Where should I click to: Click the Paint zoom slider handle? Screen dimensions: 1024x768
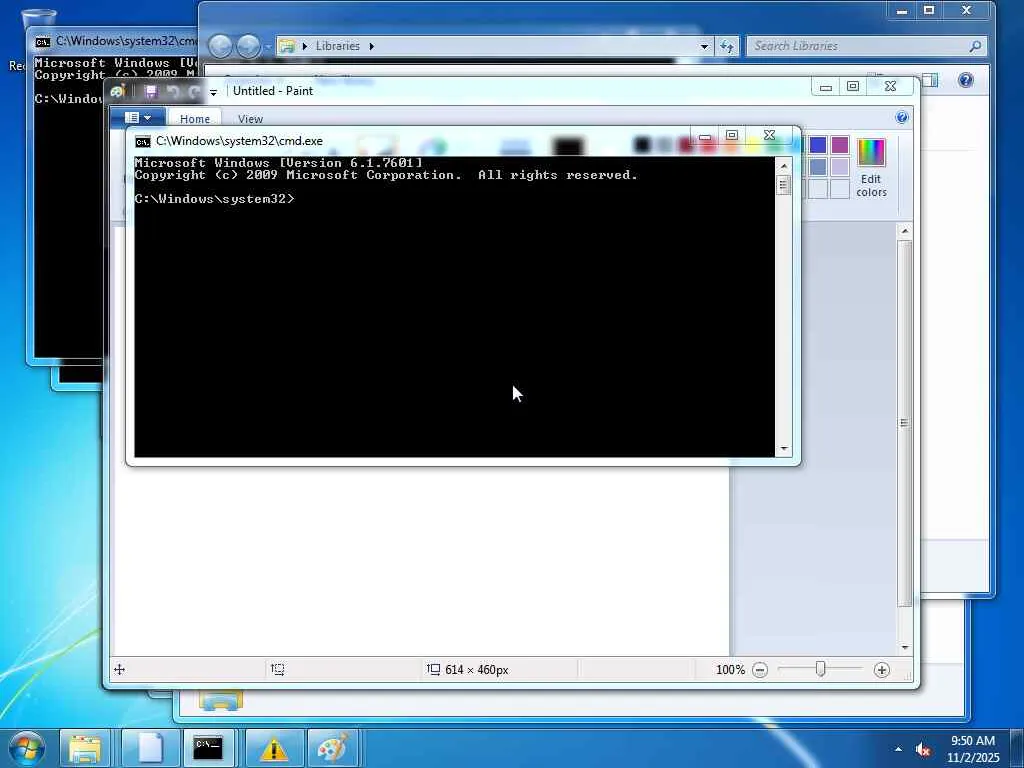[820, 669]
